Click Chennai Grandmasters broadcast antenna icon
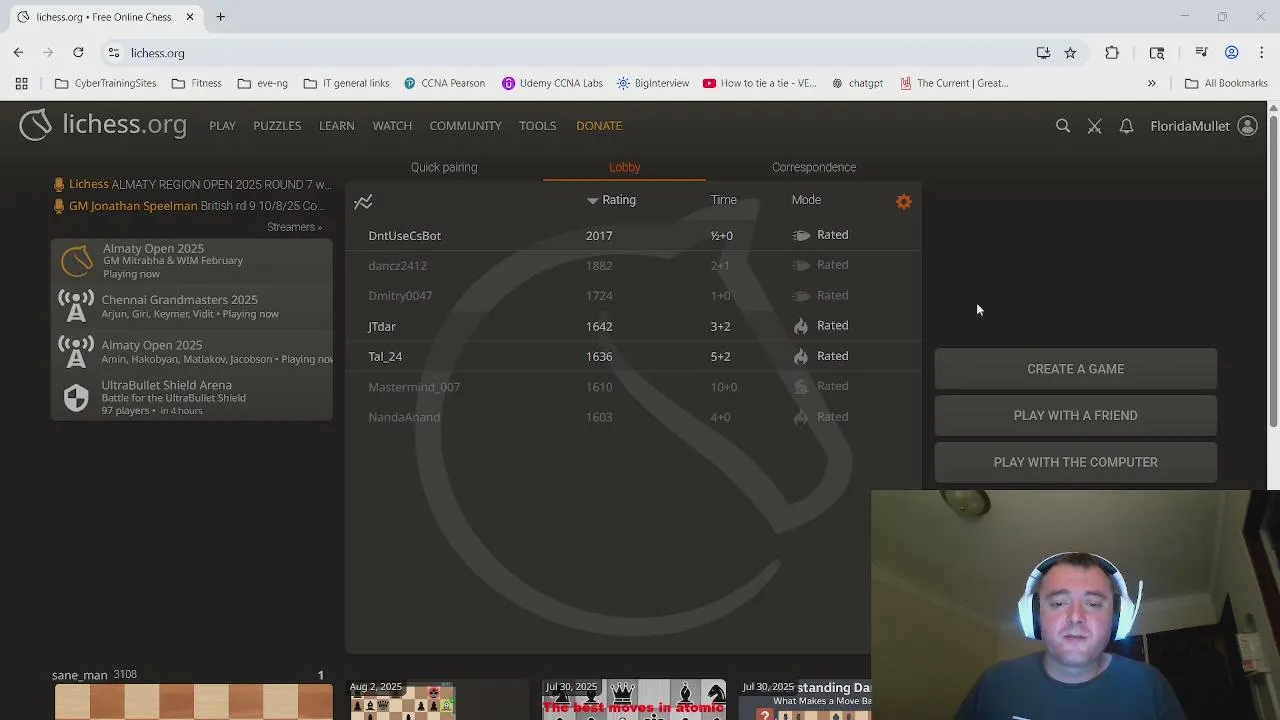This screenshot has height=720, width=1280. pos(76,306)
